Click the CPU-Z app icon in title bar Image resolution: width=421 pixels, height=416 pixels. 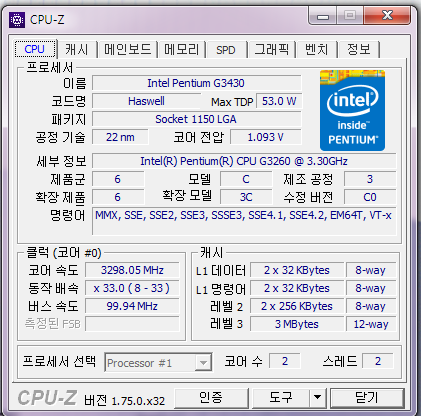(17, 20)
